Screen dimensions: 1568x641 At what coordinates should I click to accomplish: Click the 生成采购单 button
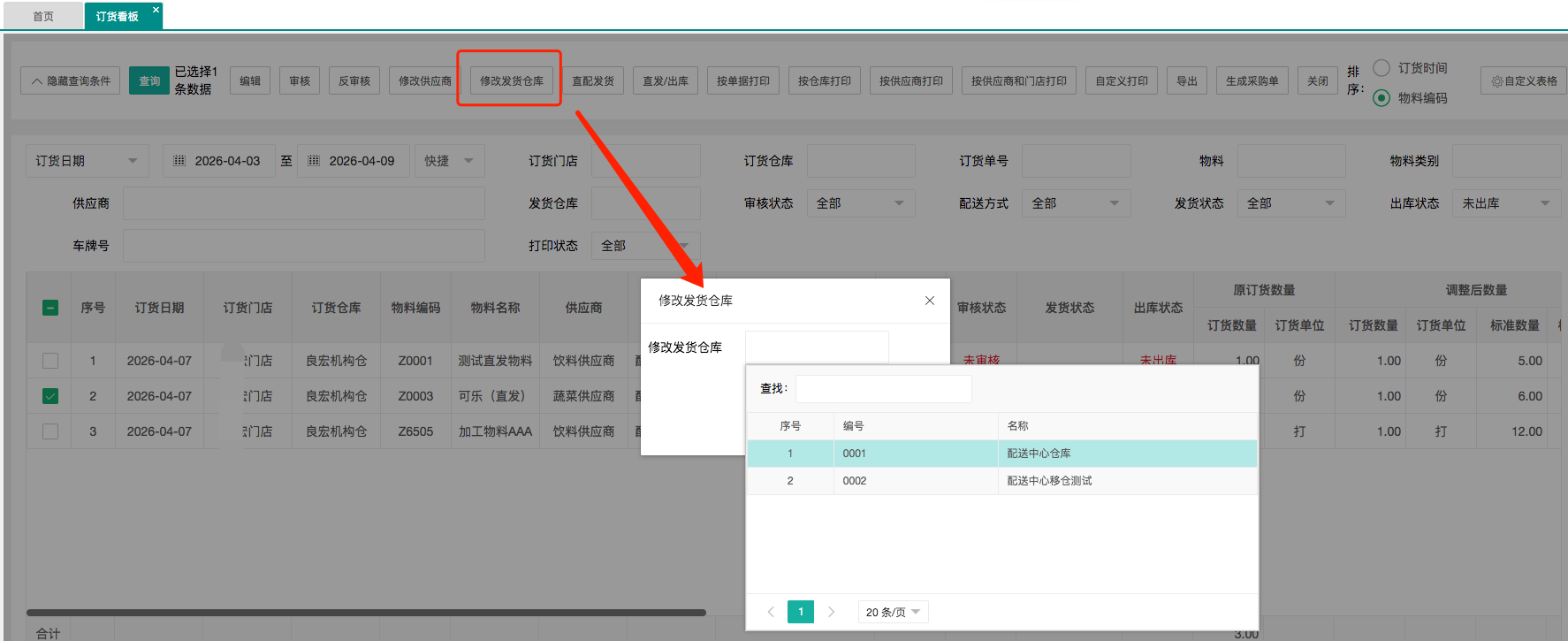[x=1252, y=81]
